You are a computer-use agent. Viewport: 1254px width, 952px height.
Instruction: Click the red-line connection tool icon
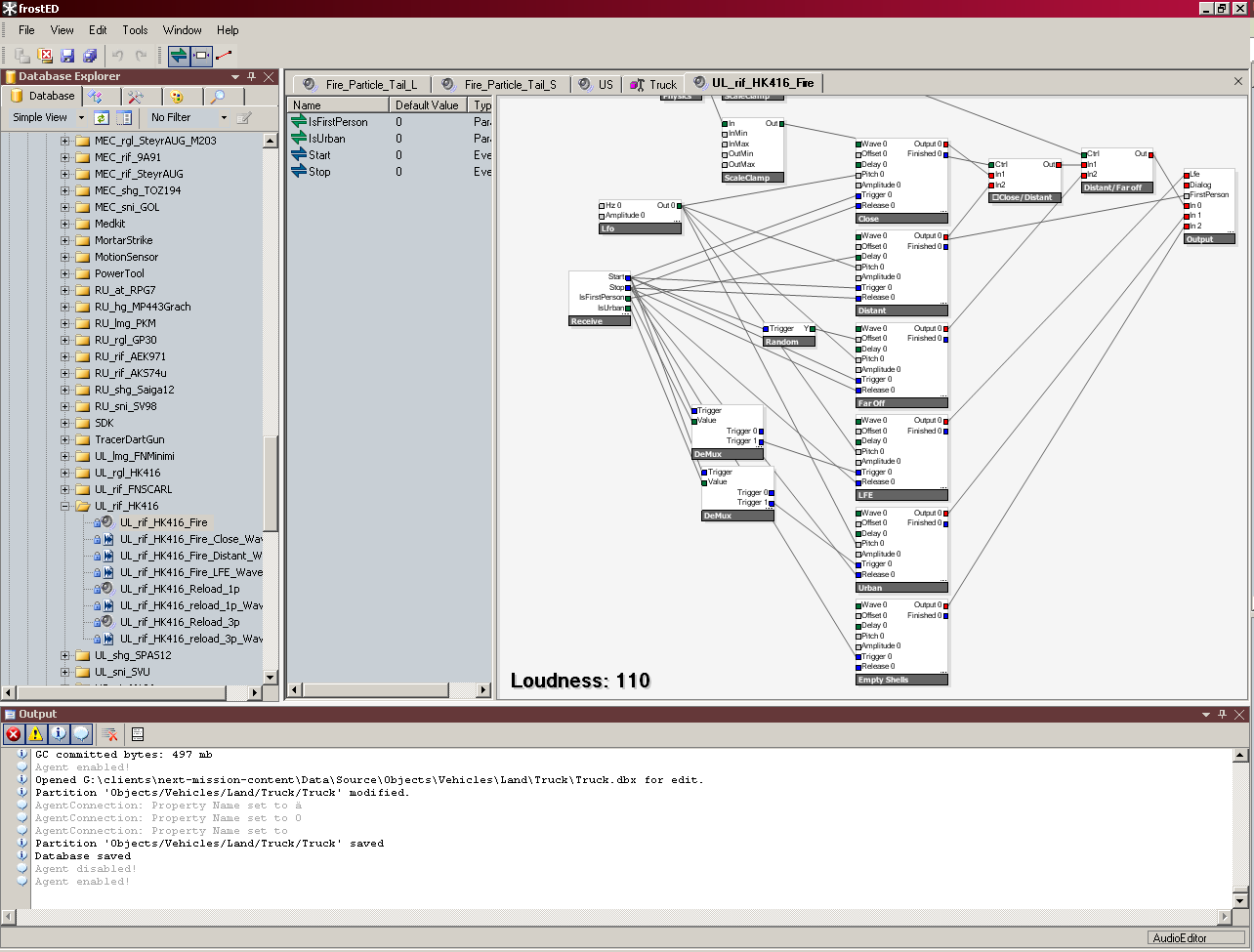coord(225,56)
